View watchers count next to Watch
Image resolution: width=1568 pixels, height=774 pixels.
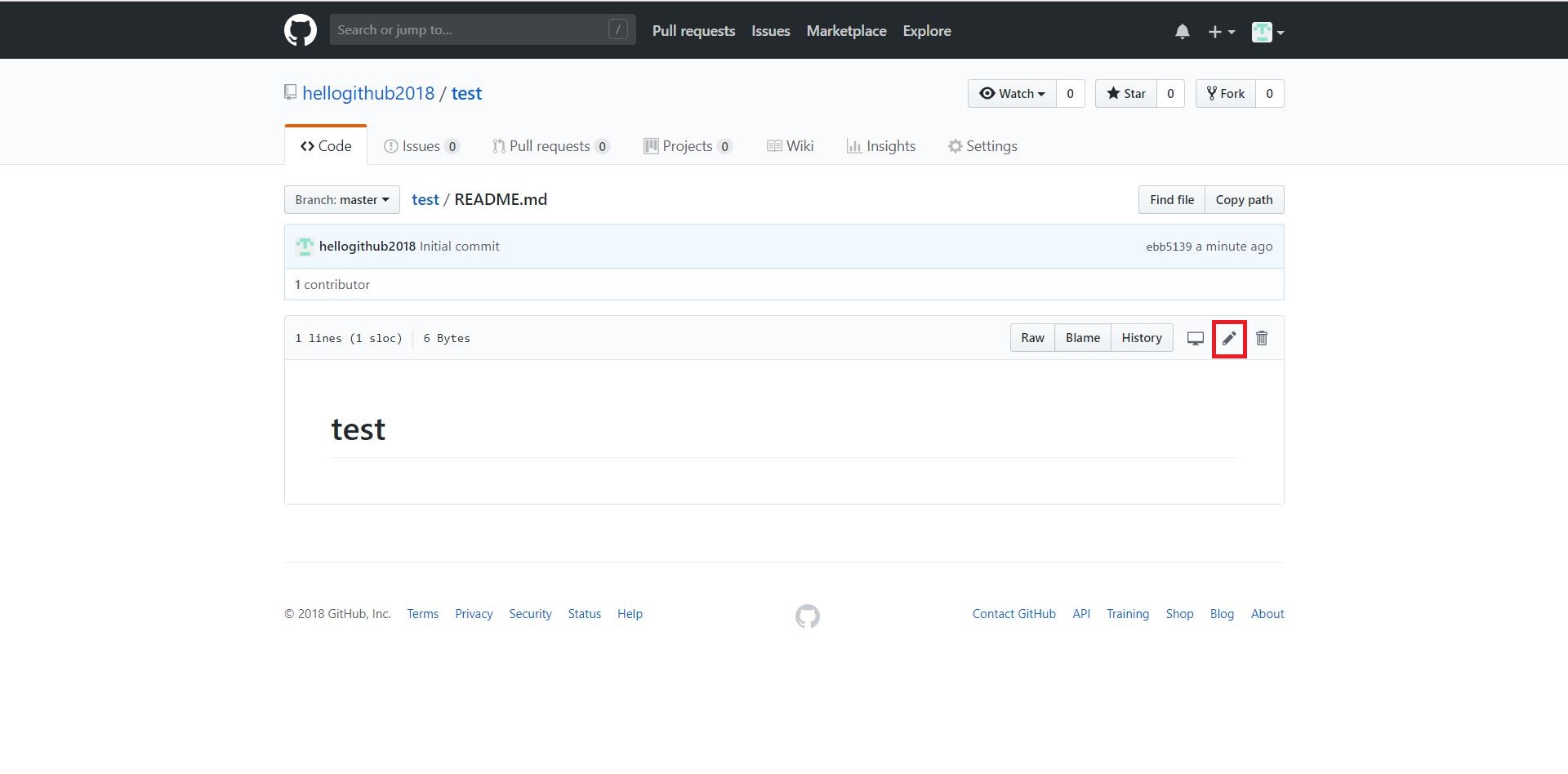pyautogui.click(x=1070, y=94)
